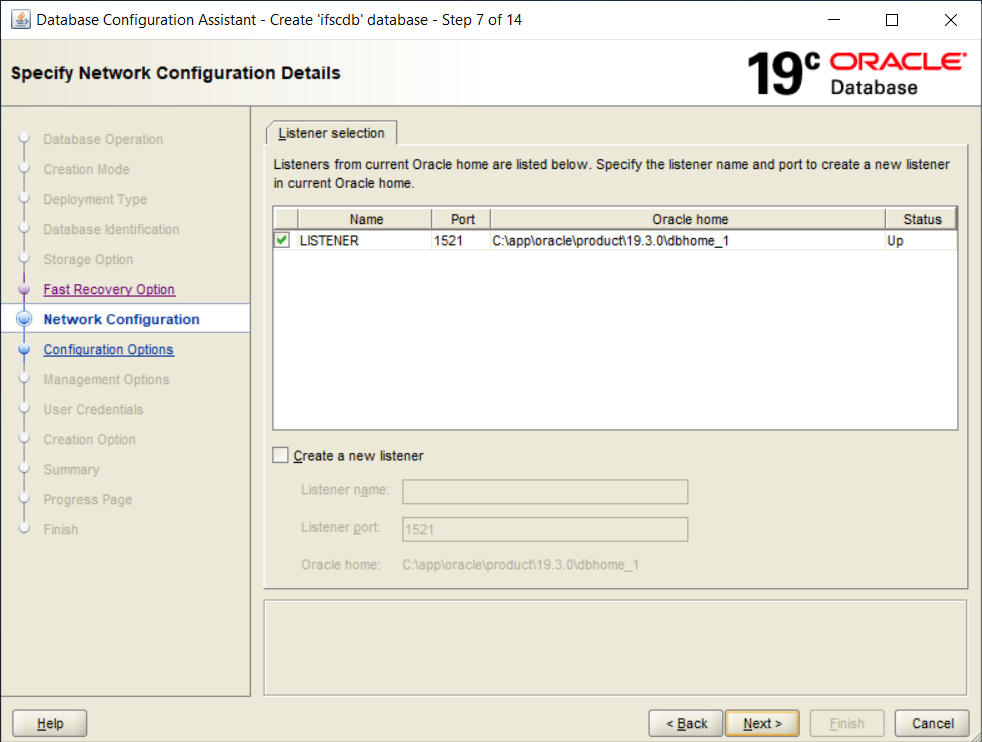Open Help for this wizard
Image resolution: width=982 pixels, height=742 pixels.
point(50,723)
